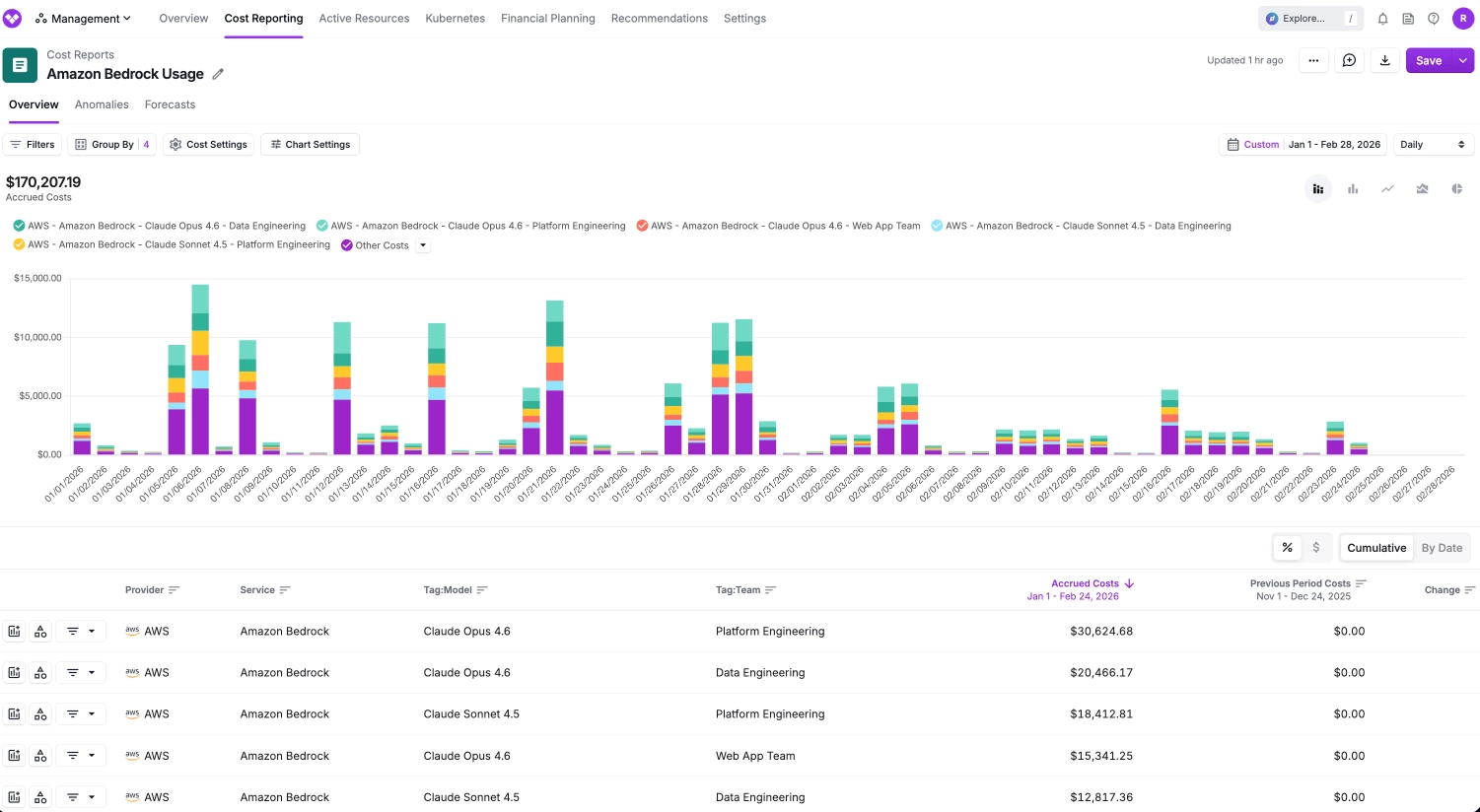This screenshot has width=1480, height=812.
Task: Click the help question mark icon
Action: click(x=1434, y=18)
